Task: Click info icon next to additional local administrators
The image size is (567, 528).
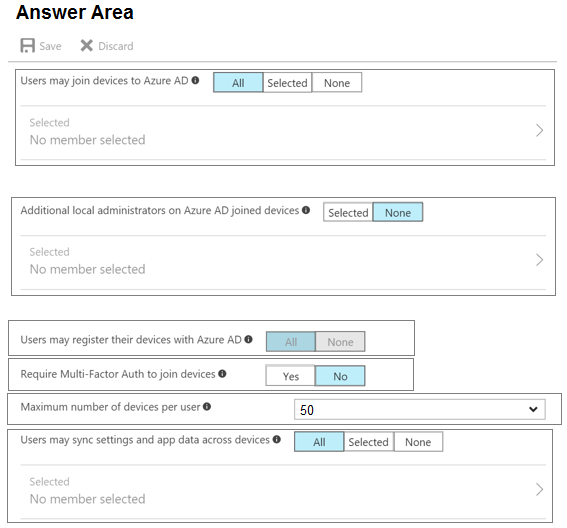Action: [306, 210]
